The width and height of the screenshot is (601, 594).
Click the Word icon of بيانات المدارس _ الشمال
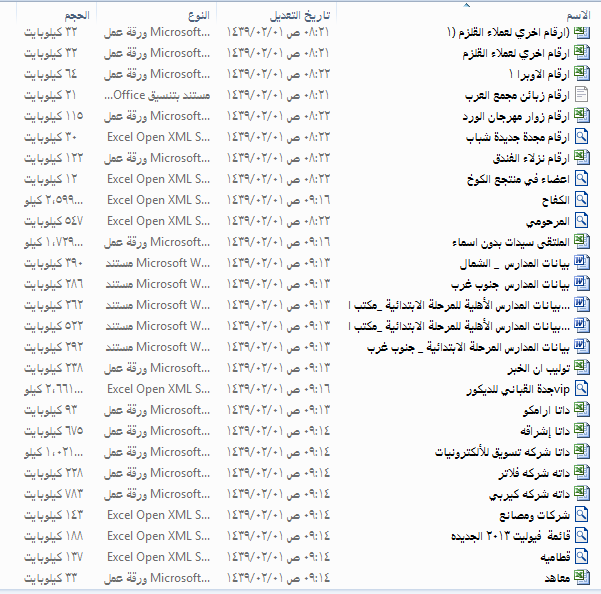tap(582, 263)
